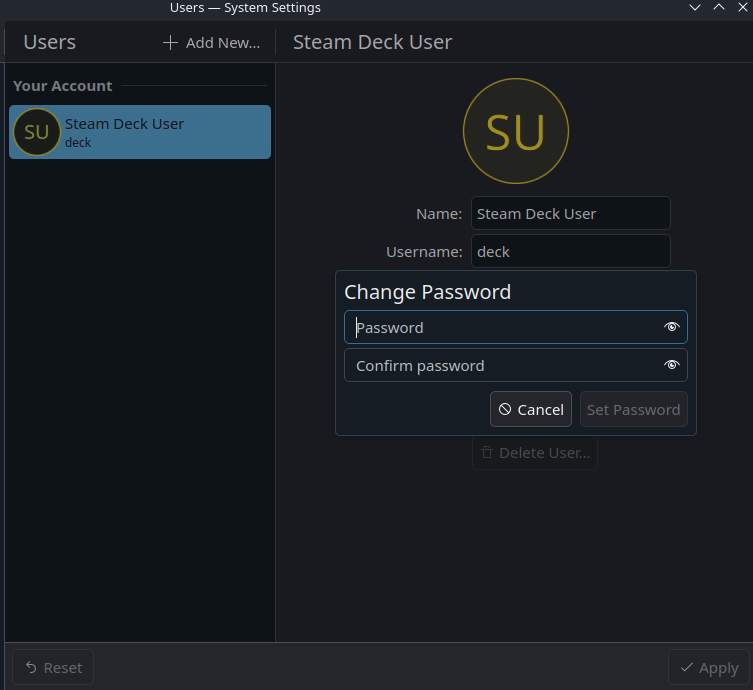
Task: Click Add New... to create a user
Action: click(x=211, y=43)
